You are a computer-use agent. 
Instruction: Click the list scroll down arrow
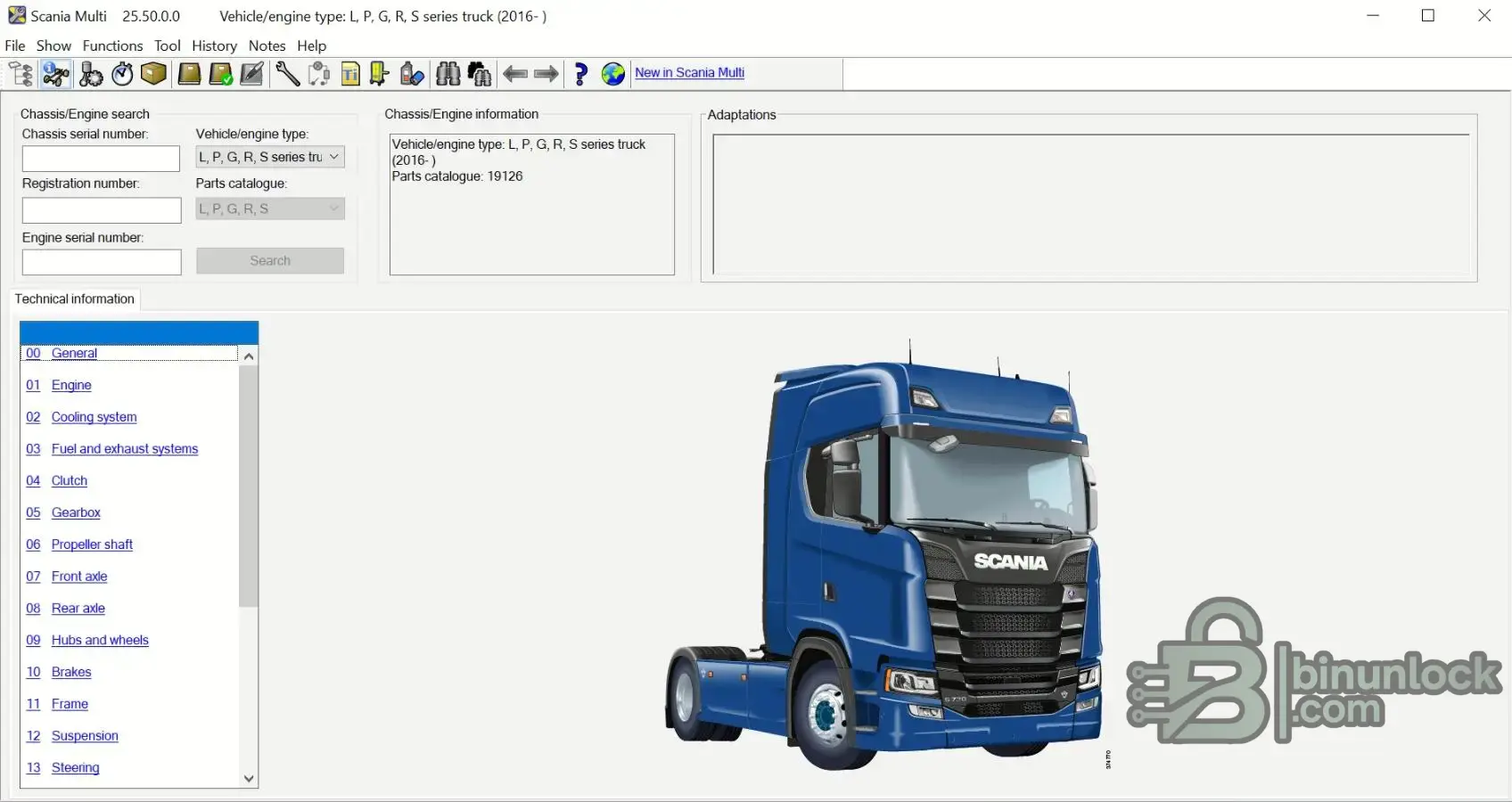[x=249, y=778]
